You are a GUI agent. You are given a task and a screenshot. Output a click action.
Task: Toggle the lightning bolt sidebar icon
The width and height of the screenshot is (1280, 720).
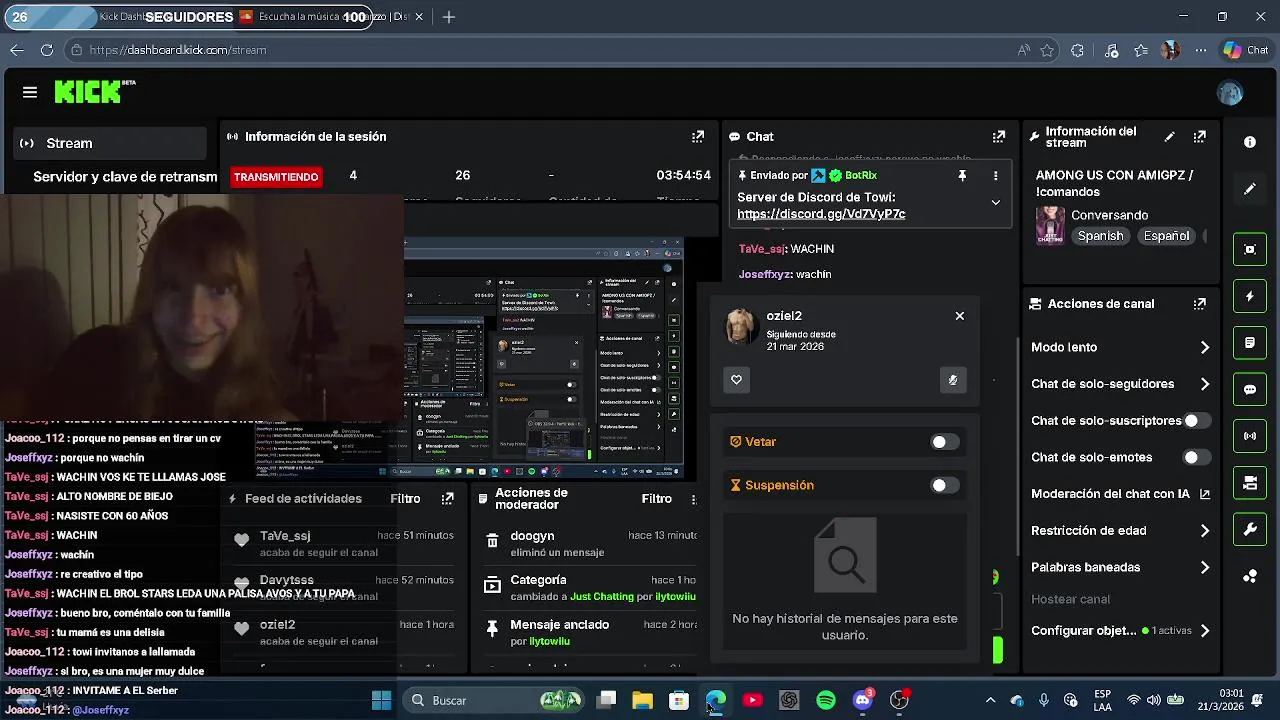coord(1250,296)
